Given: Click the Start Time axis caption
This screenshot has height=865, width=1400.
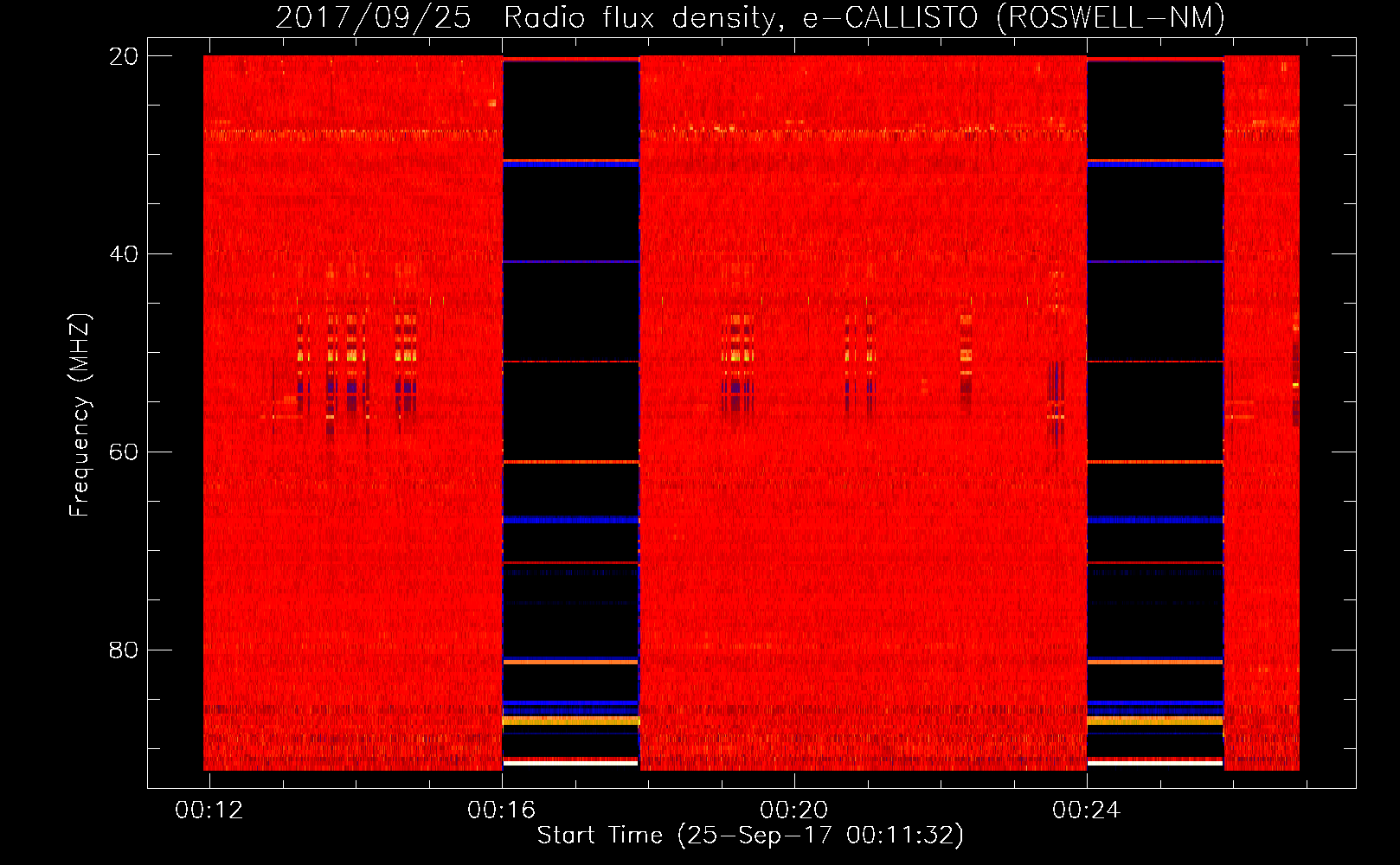Looking at the screenshot, I should tap(750, 836).
